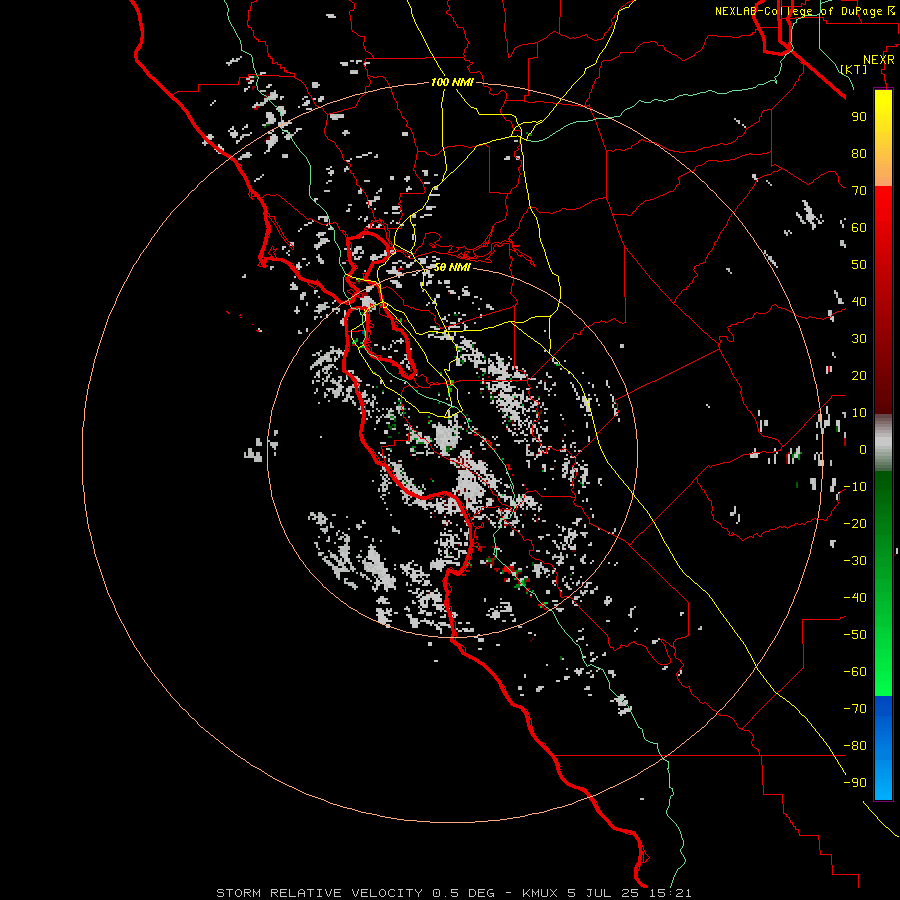Image resolution: width=900 pixels, height=900 pixels.
Task: Click the 50 value on velocity scale
Action: point(859,265)
